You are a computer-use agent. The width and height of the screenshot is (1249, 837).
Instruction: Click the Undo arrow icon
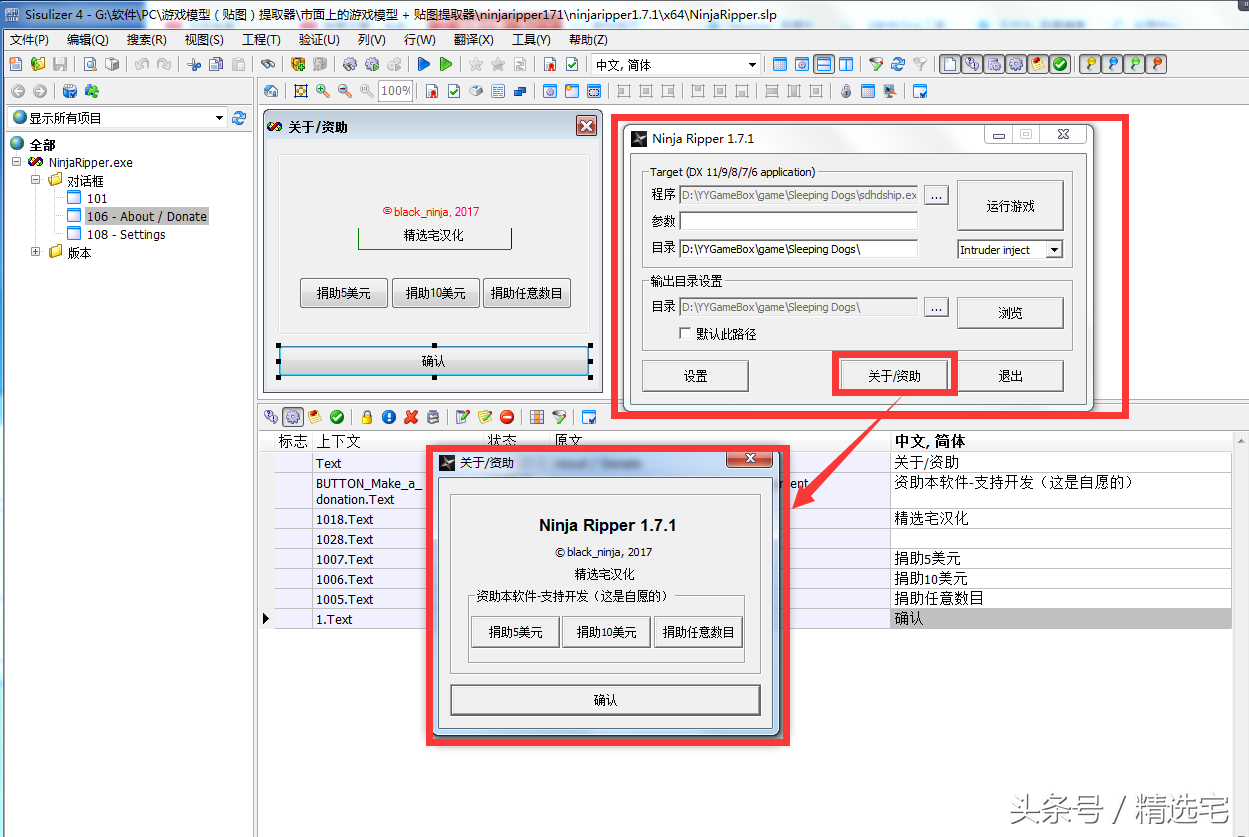(142, 64)
